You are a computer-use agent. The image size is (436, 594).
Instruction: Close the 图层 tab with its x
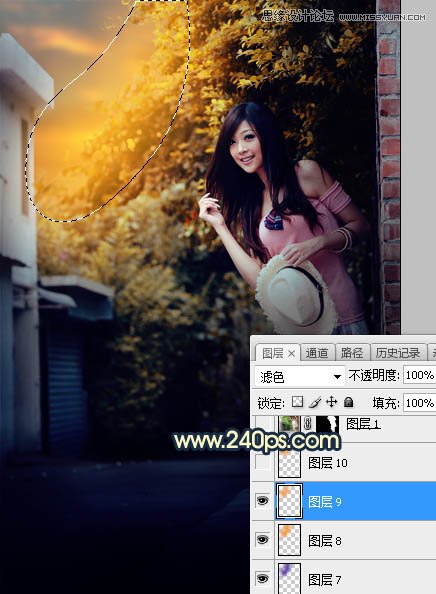(x=291, y=353)
